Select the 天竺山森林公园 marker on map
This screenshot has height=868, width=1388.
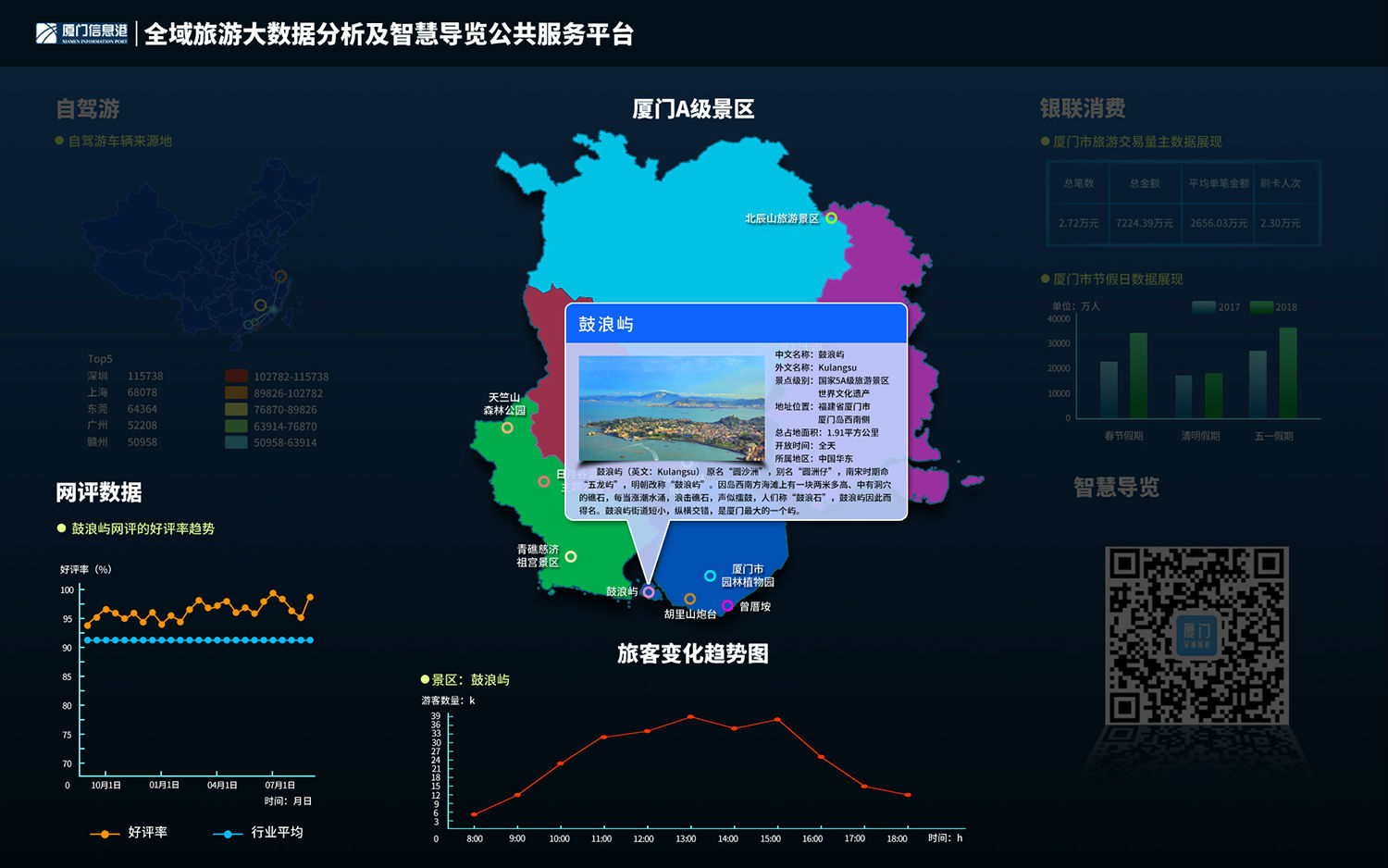tap(507, 428)
